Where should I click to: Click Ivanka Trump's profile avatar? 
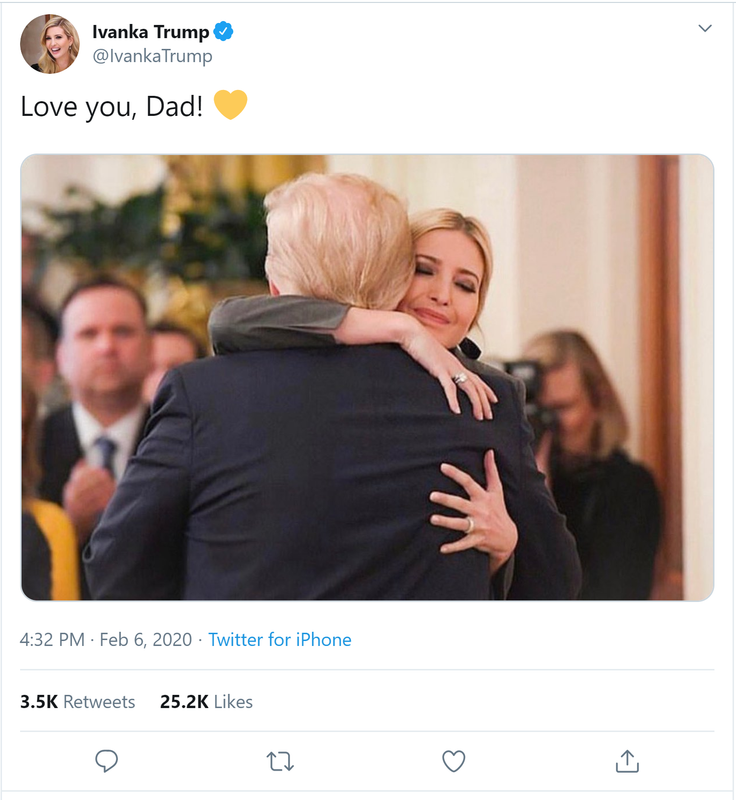pyautogui.click(x=50, y=44)
